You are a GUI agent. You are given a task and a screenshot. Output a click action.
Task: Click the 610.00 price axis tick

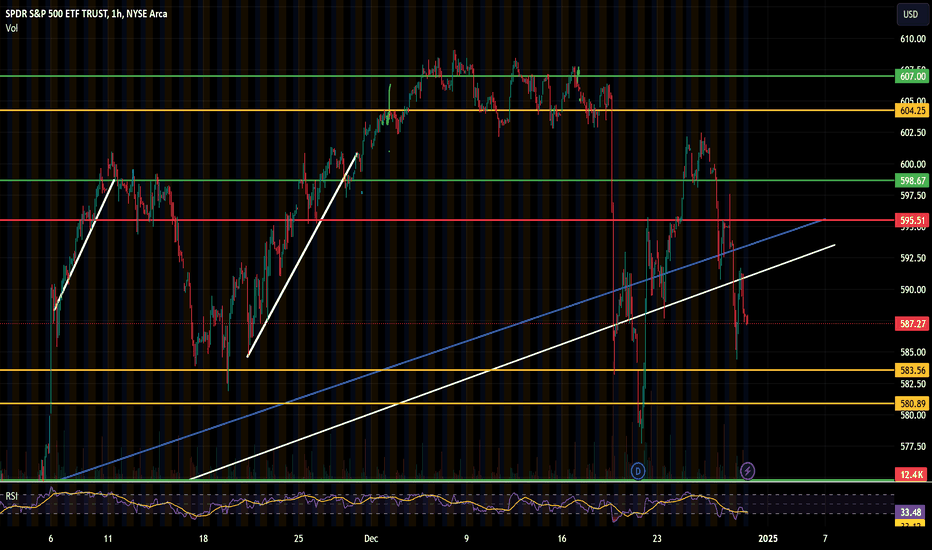[913, 39]
